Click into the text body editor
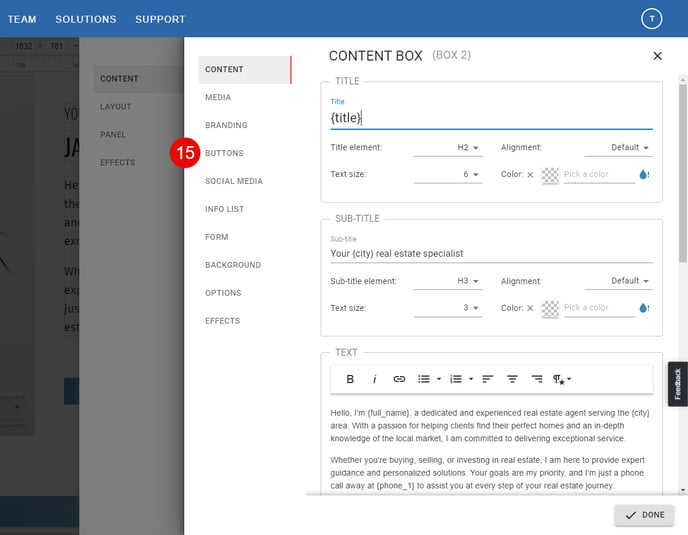 pyautogui.click(x=491, y=449)
